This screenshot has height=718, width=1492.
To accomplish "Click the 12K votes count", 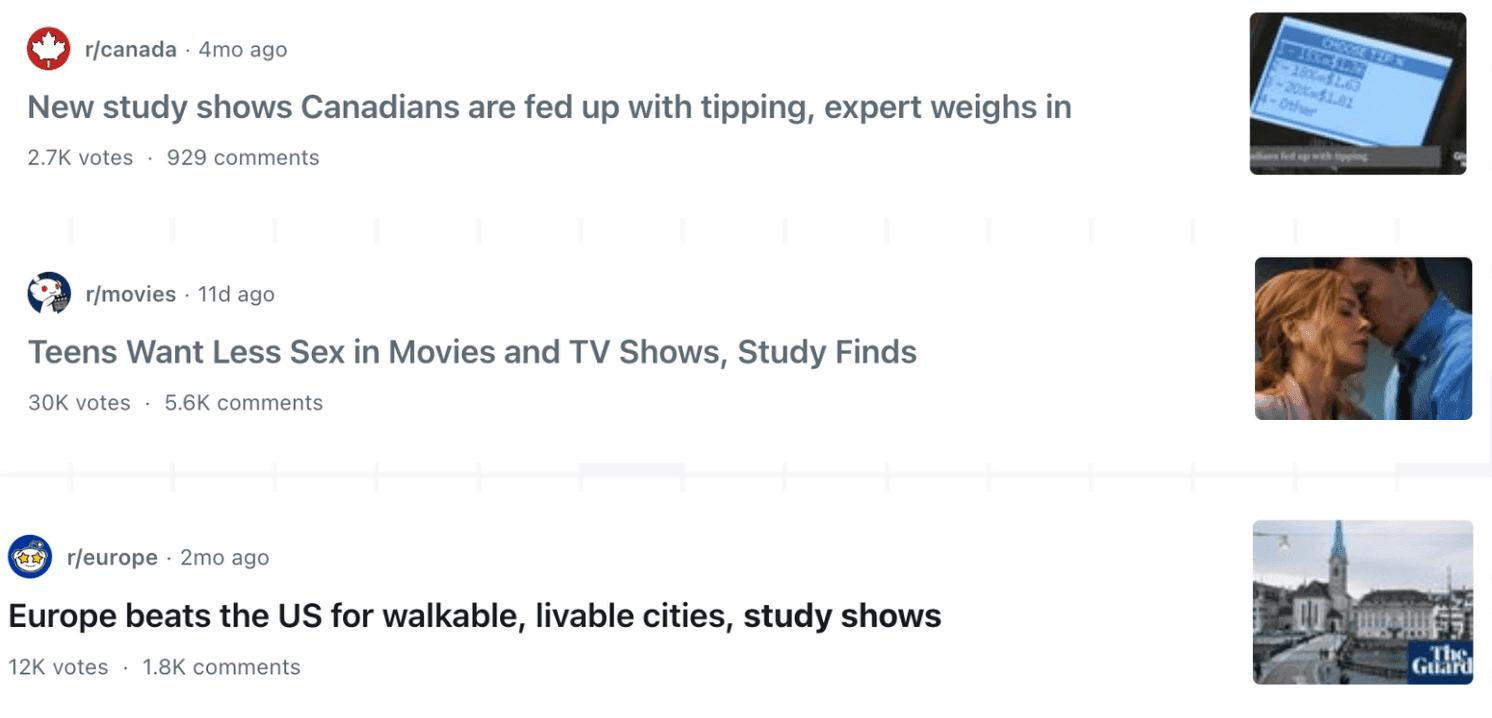I will pyautogui.click(x=58, y=667).
